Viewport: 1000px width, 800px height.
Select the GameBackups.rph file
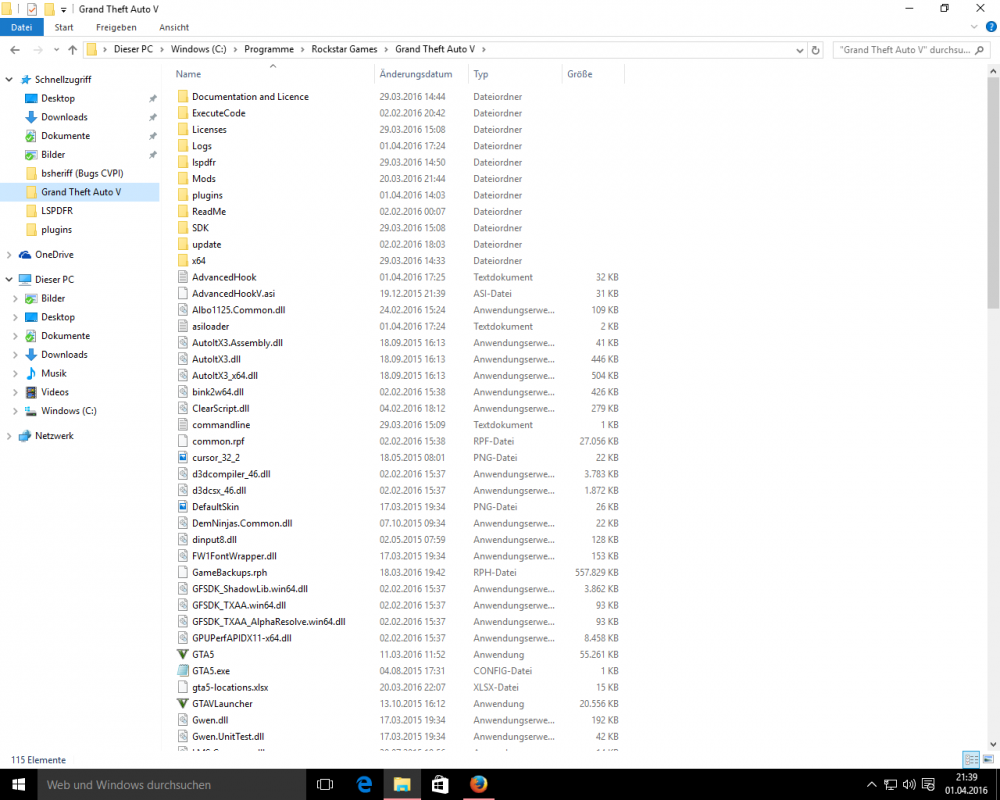click(230, 573)
